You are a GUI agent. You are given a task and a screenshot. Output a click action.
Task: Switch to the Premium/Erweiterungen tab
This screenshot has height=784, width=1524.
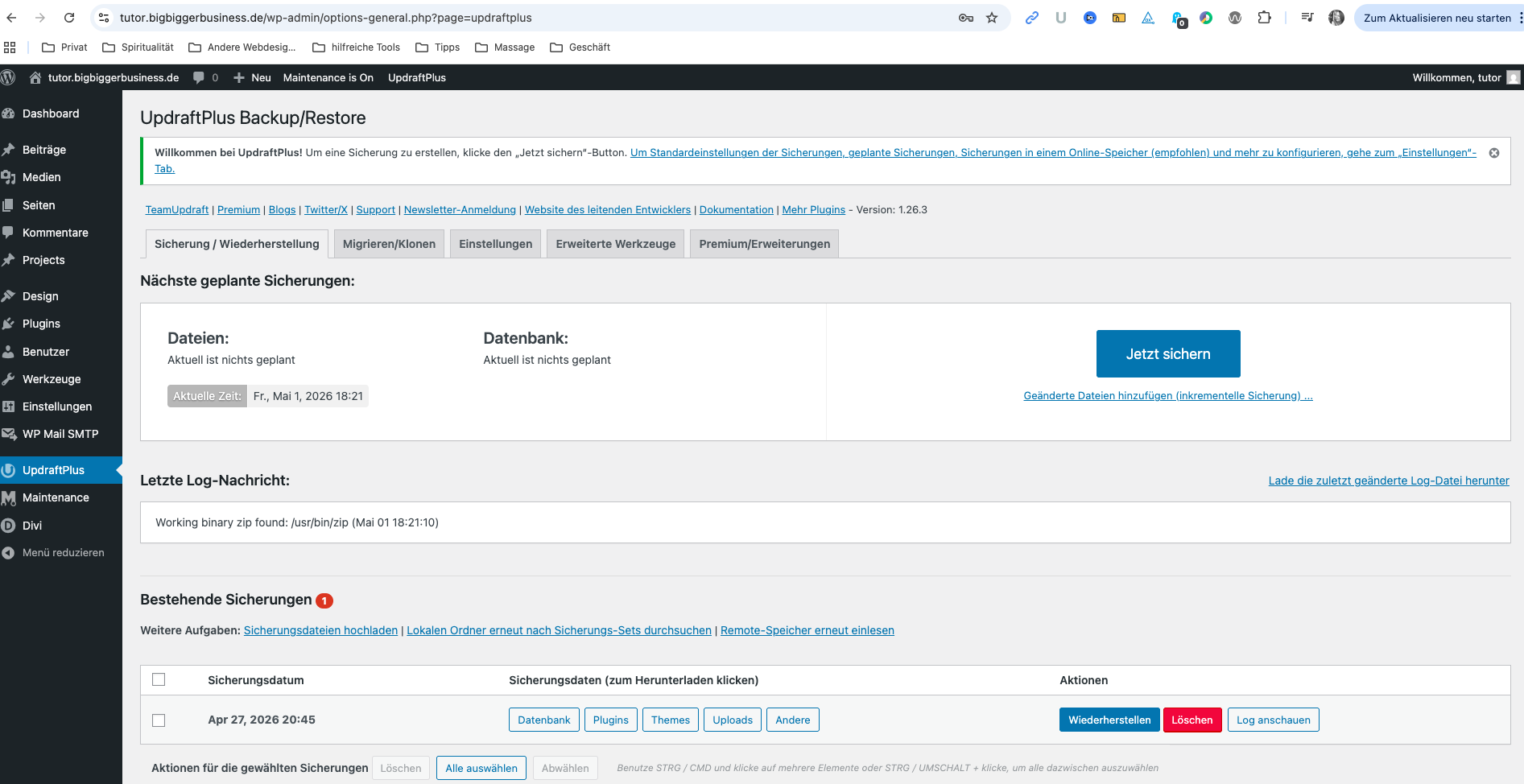point(765,244)
